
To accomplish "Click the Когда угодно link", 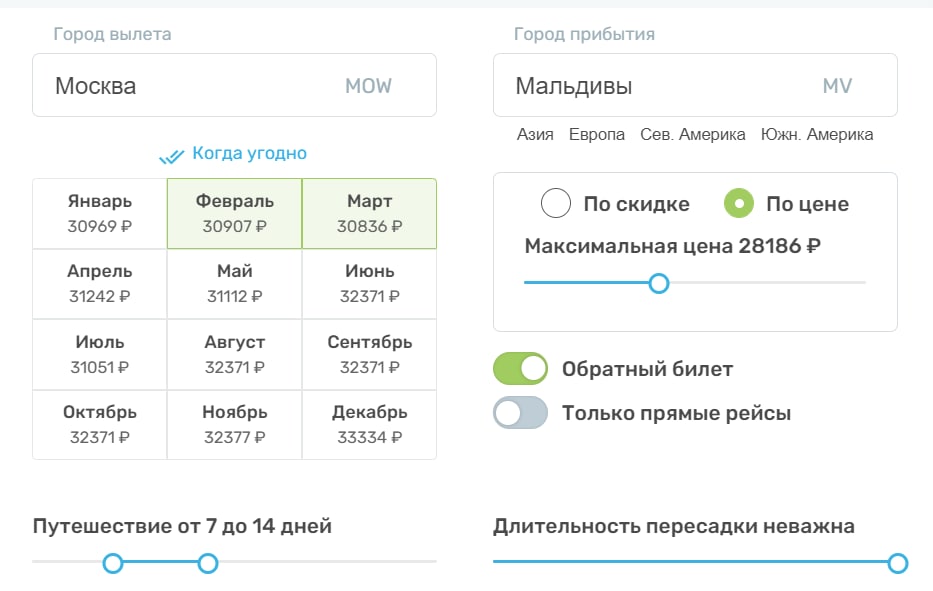I will 249,153.
